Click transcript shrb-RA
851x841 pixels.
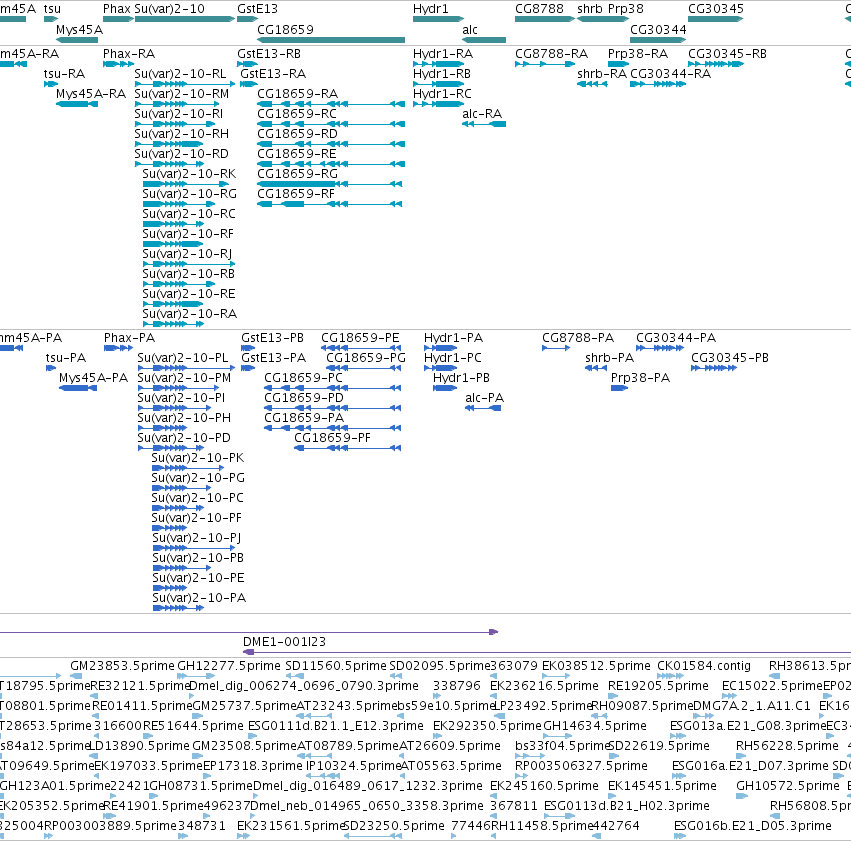tap(602, 74)
